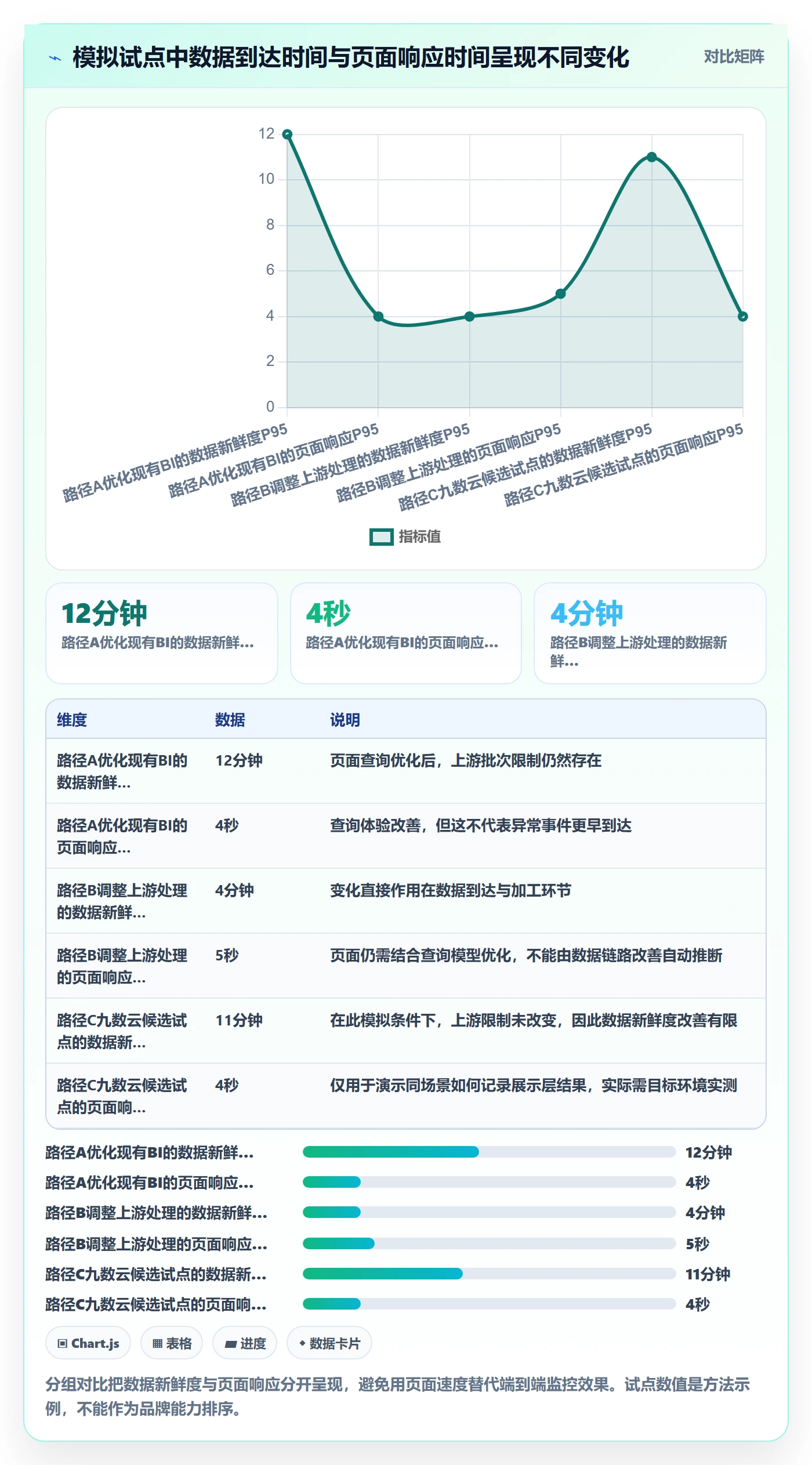Click the text 页面查询优化后，上游批次限制仍然存在
This screenshot has height=1465, width=812.
click(466, 760)
